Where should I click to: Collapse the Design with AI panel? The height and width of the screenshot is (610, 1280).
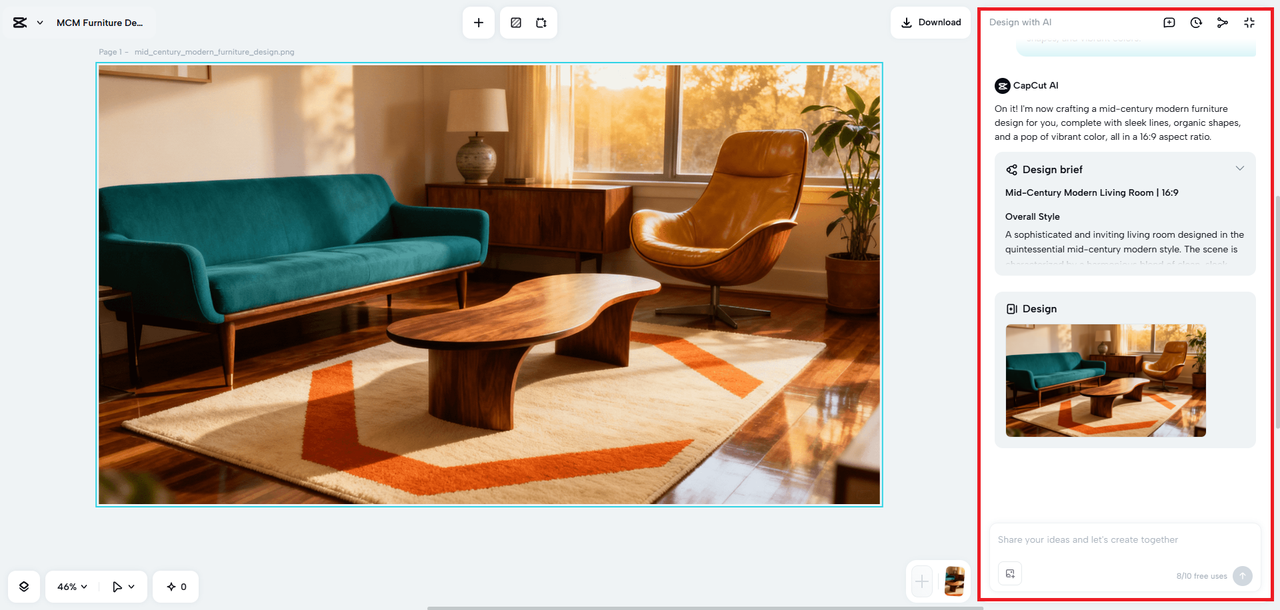coord(1249,22)
